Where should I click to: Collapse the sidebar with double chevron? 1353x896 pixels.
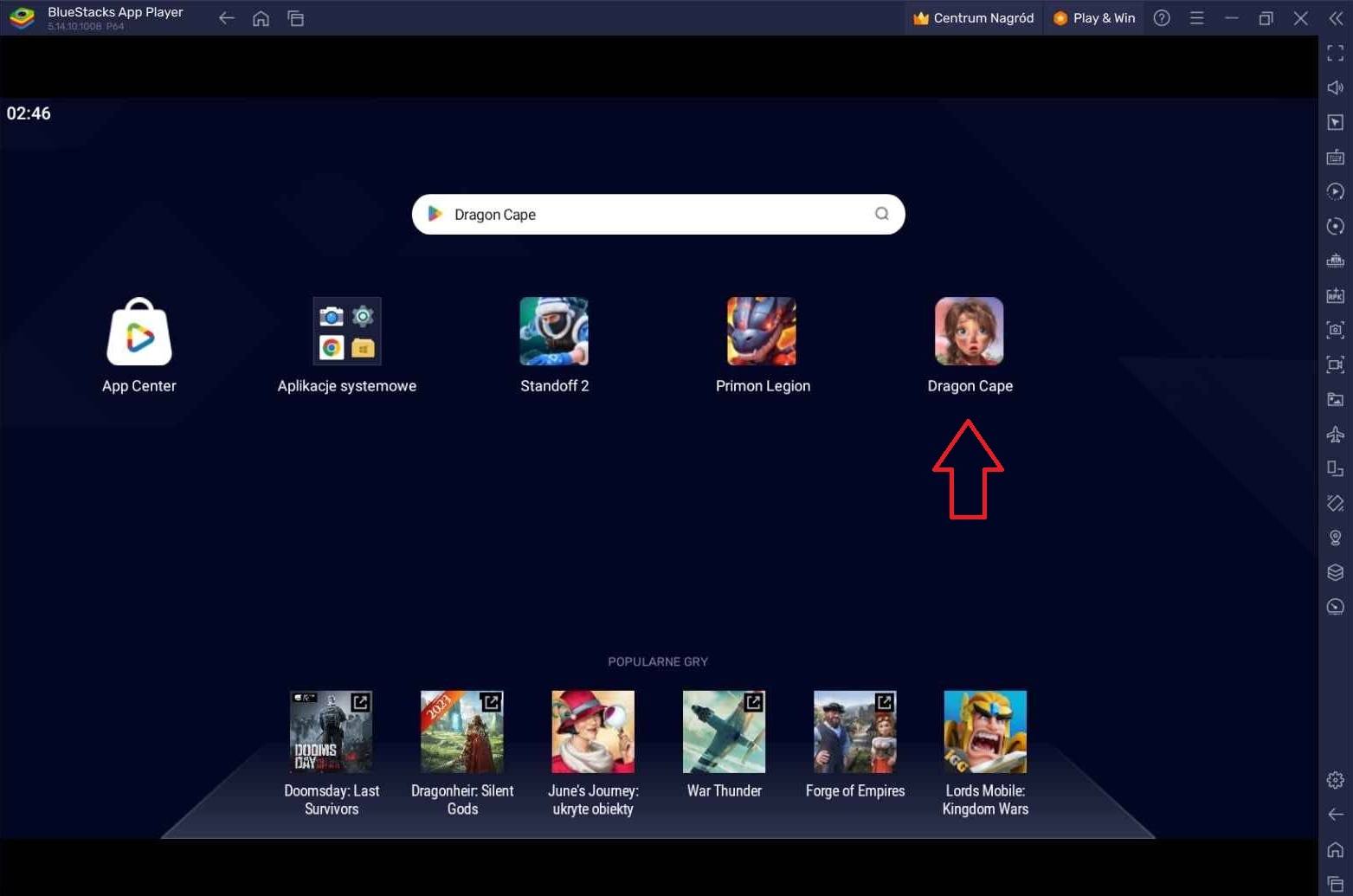1335,18
